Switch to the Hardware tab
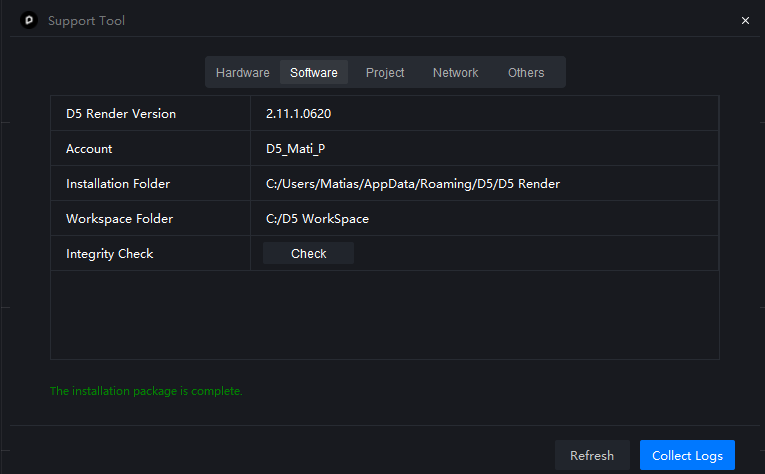 pos(243,73)
